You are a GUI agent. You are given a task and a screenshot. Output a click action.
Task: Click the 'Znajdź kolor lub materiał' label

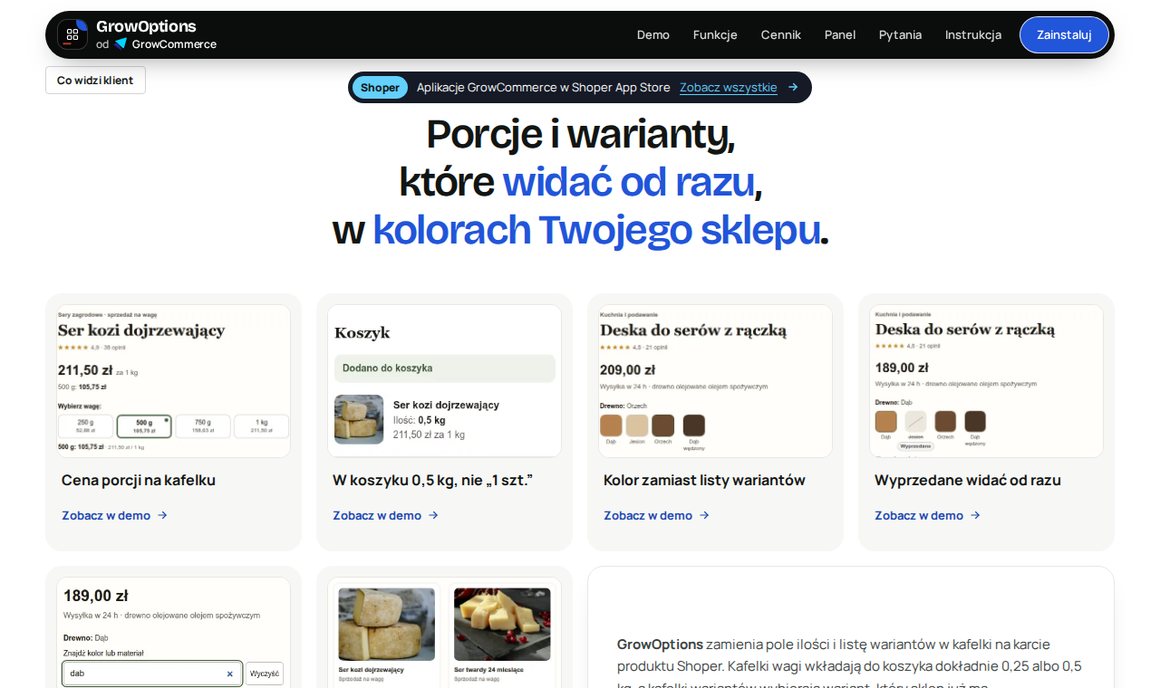pos(104,653)
